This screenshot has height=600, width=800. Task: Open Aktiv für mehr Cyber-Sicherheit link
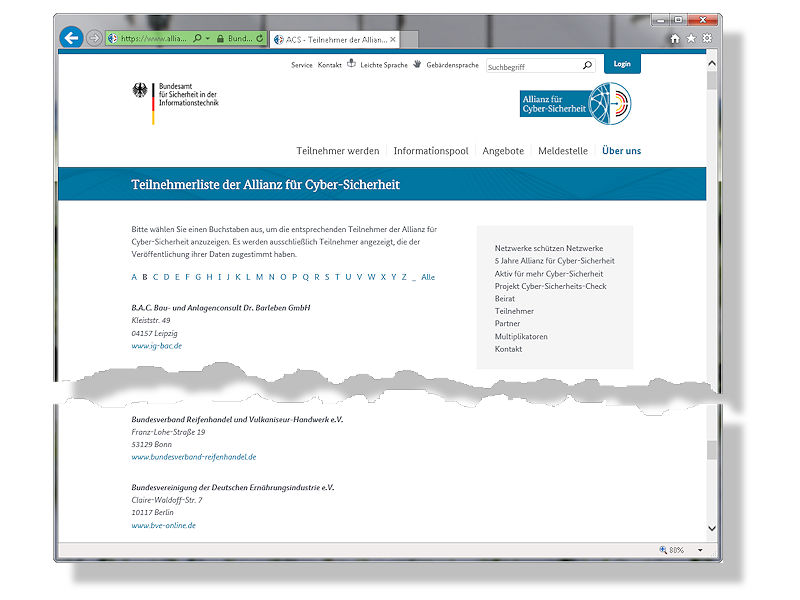(x=548, y=273)
